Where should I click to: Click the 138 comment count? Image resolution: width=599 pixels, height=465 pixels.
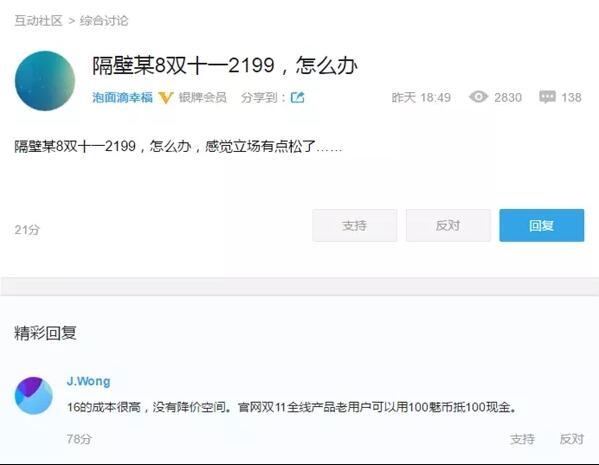(x=571, y=97)
